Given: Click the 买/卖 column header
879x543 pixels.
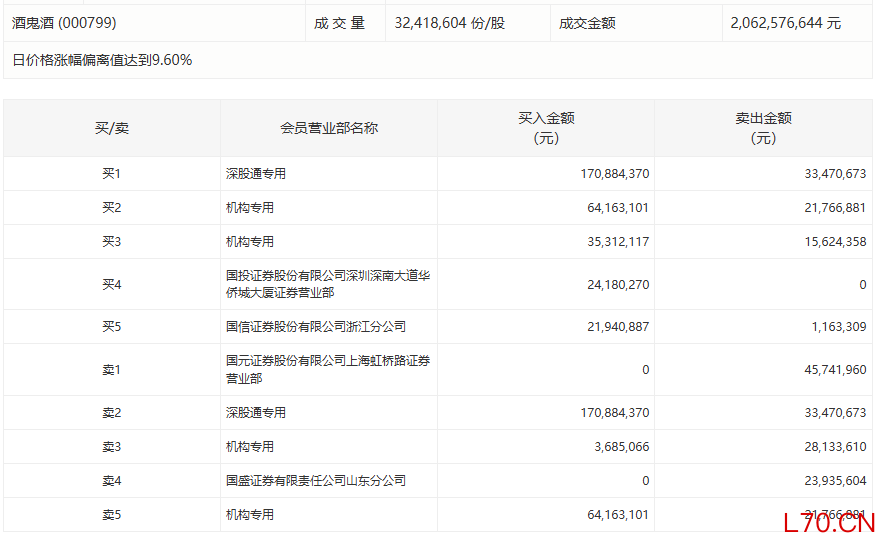Looking at the screenshot, I should [x=111, y=128].
